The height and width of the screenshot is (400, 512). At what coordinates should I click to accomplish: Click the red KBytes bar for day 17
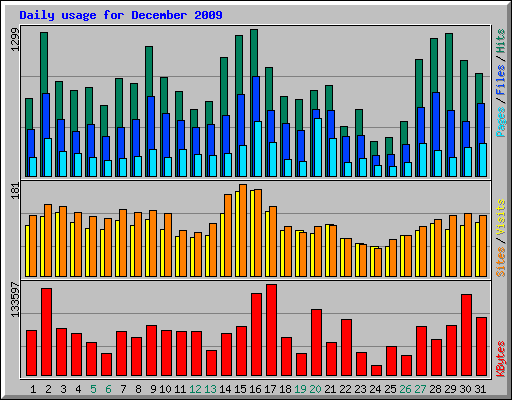[271, 330]
